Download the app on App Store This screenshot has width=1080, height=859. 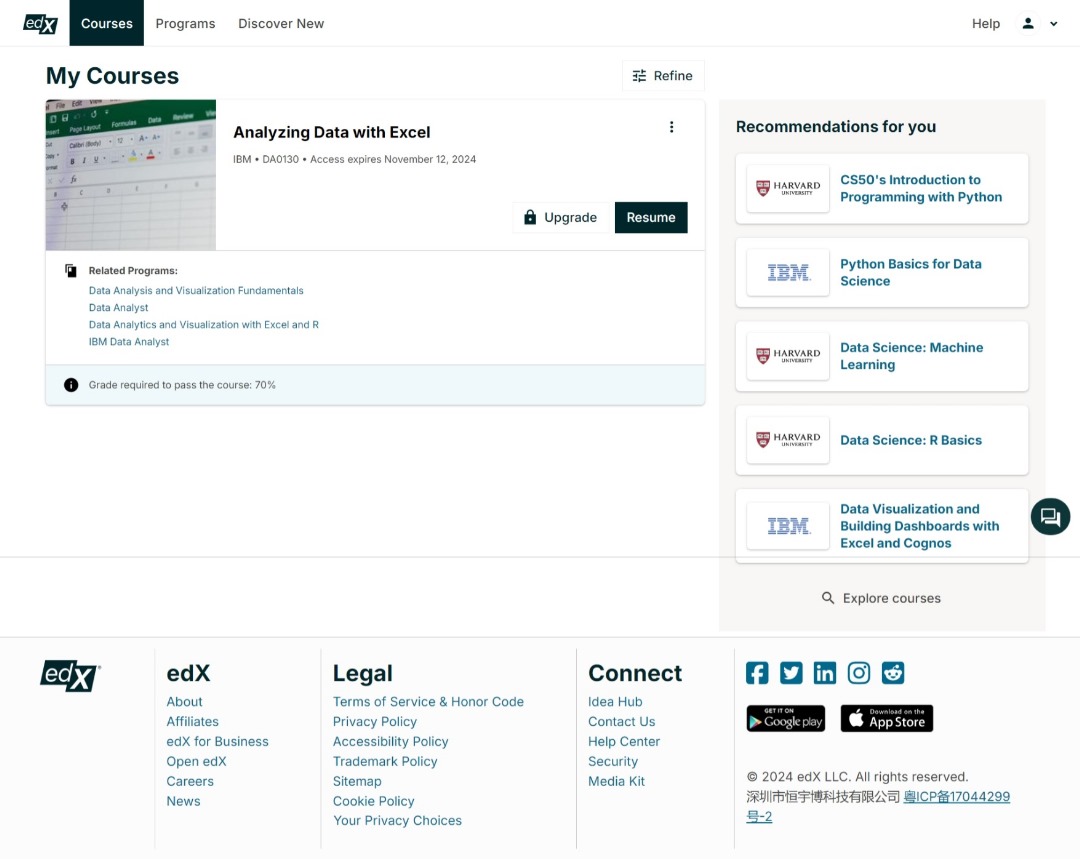pos(887,718)
